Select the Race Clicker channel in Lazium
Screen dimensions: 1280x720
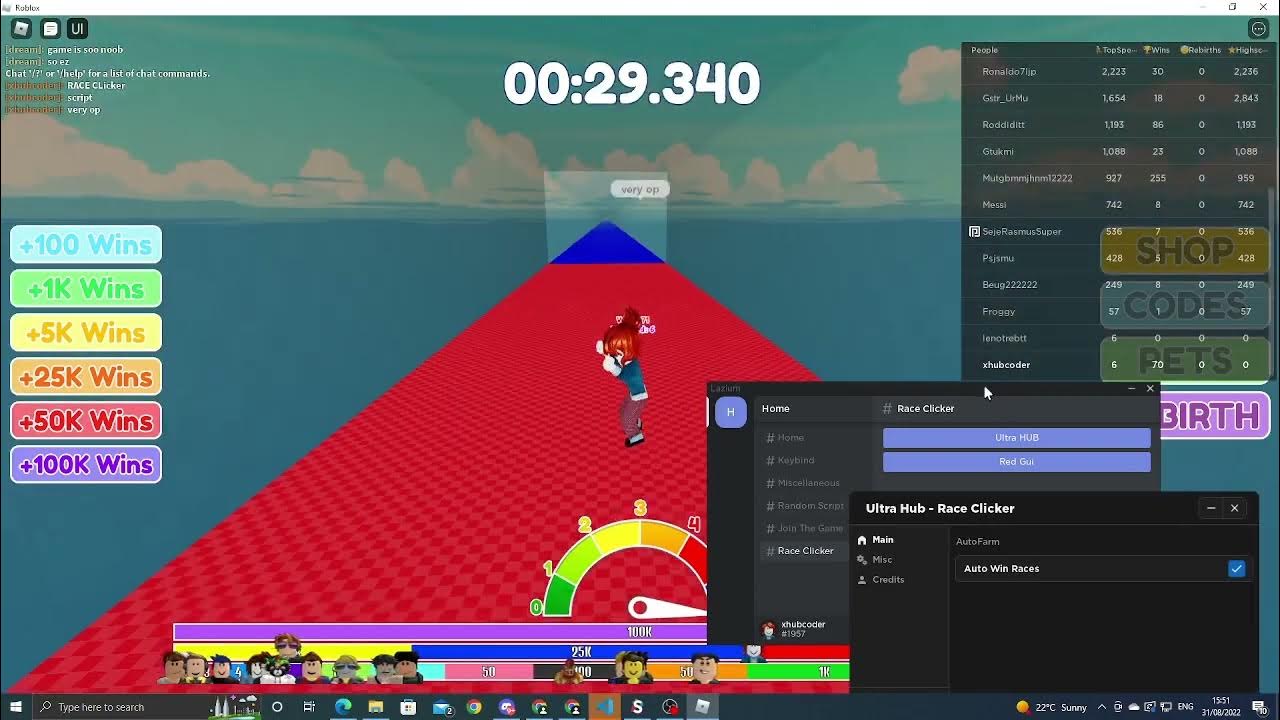point(804,551)
